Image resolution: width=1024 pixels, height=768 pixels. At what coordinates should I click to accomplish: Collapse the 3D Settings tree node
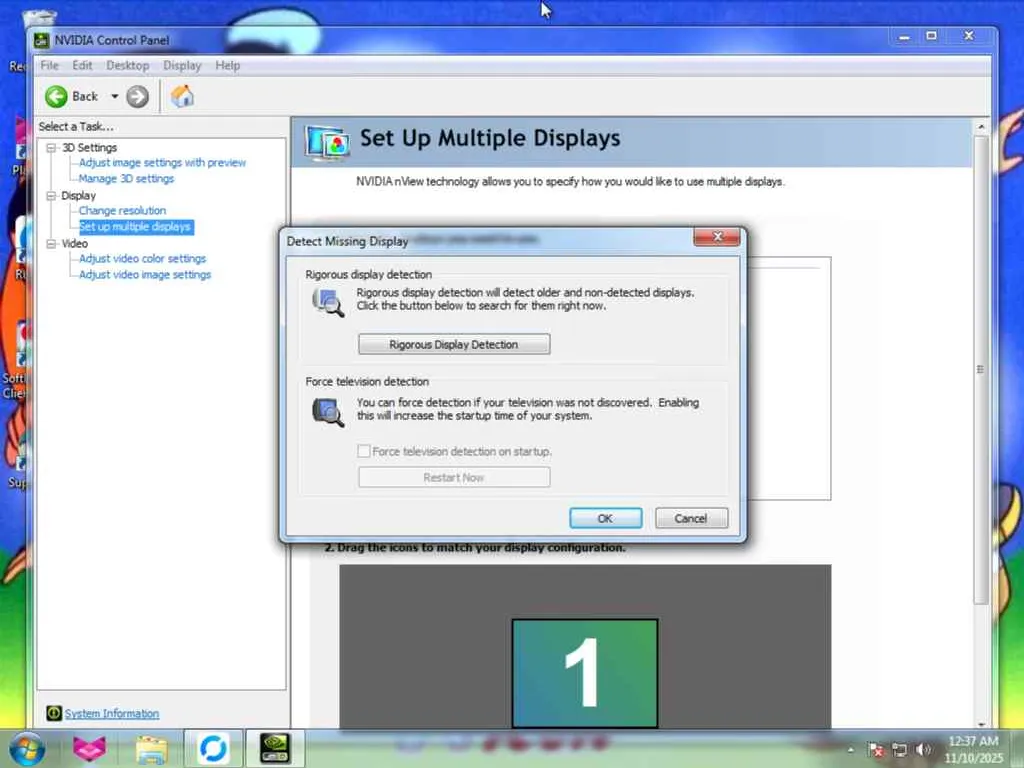(51, 148)
